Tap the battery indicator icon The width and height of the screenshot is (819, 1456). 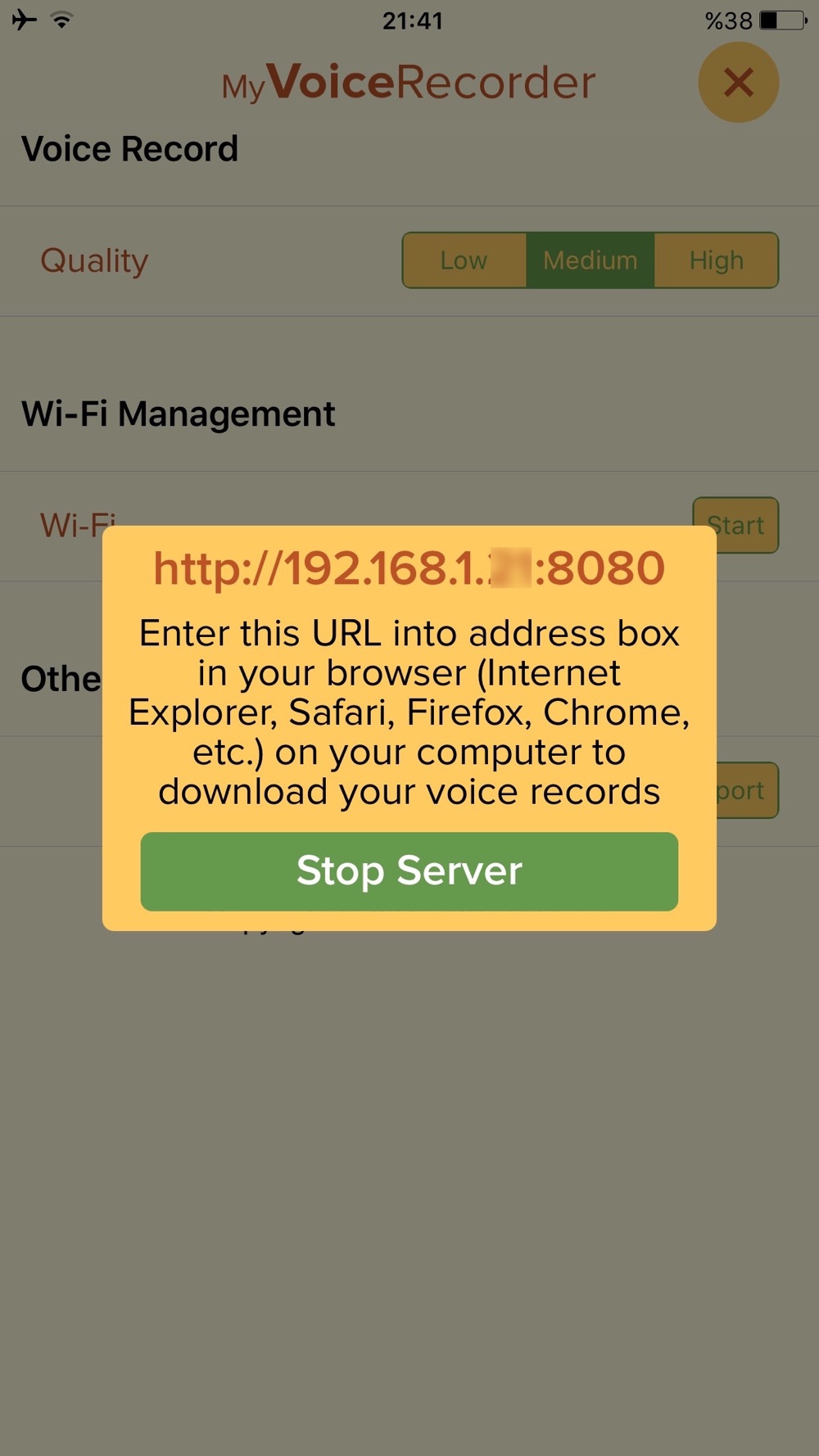click(x=783, y=20)
